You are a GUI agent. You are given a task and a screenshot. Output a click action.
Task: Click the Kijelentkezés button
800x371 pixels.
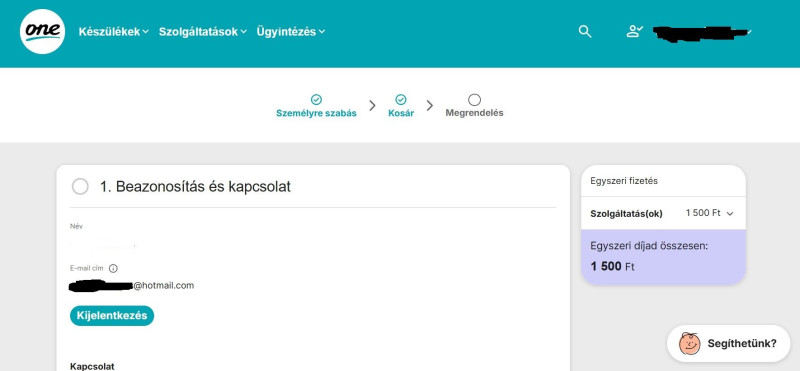(112, 315)
